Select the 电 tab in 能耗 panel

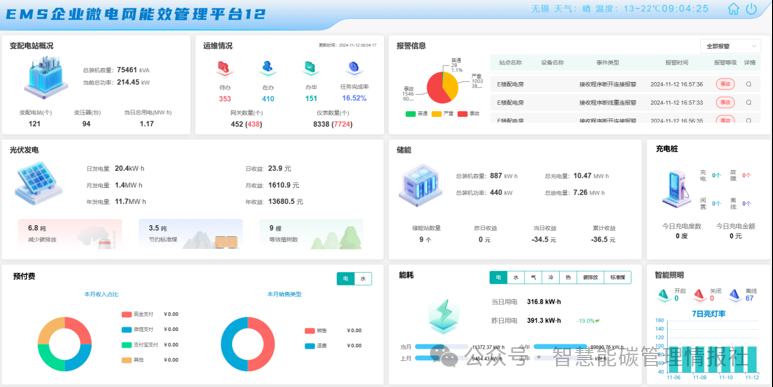pyautogui.click(x=498, y=278)
